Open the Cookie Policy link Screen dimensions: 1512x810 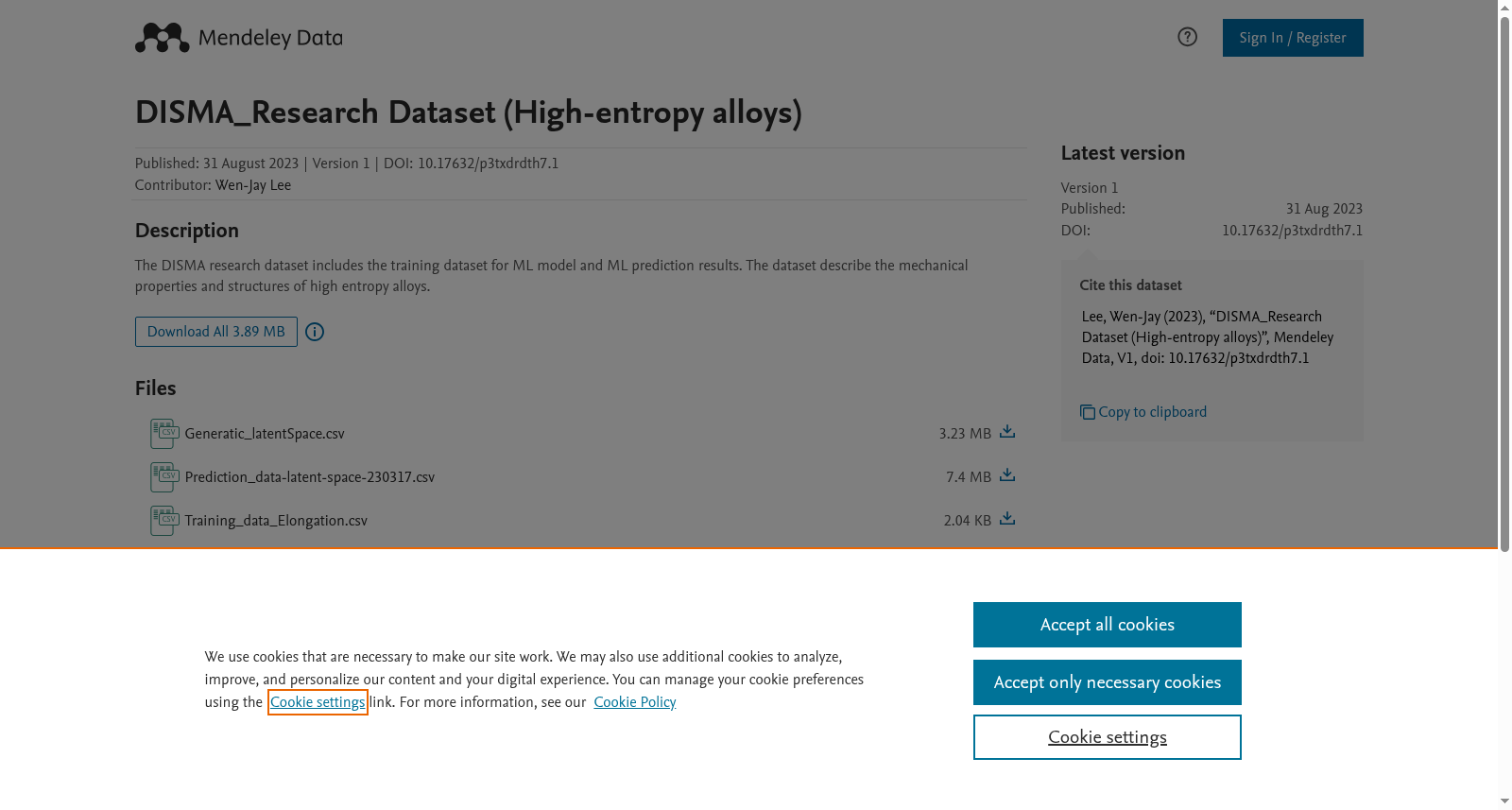coord(635,702)
